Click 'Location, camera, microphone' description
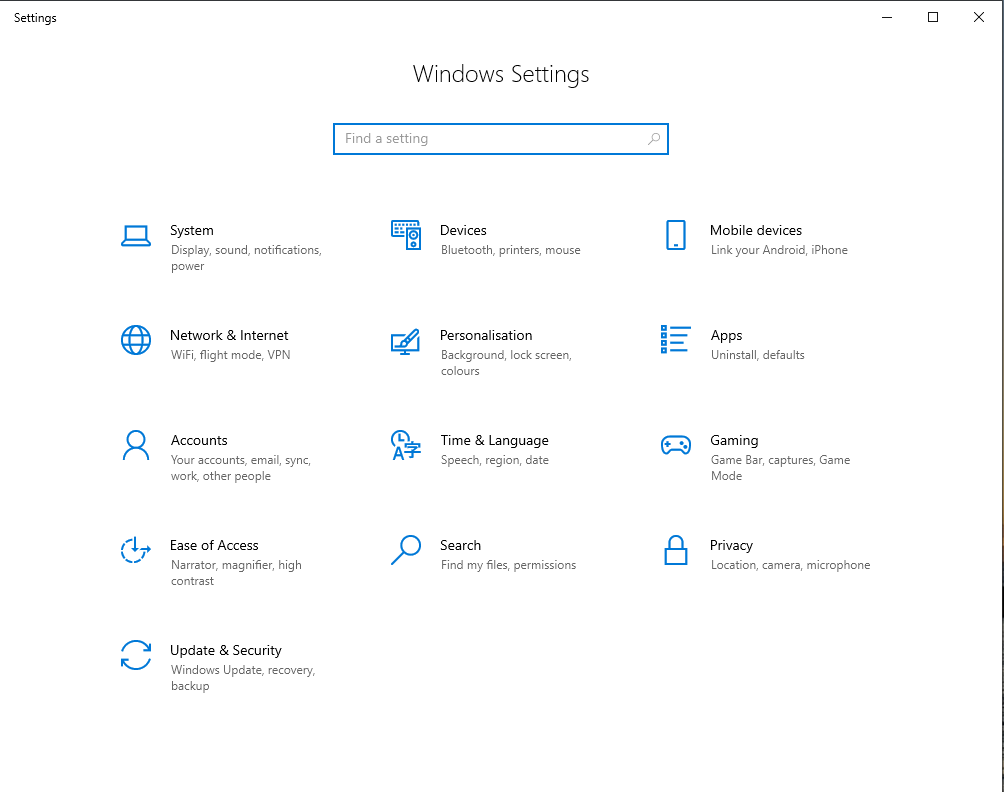 (790, 565)
